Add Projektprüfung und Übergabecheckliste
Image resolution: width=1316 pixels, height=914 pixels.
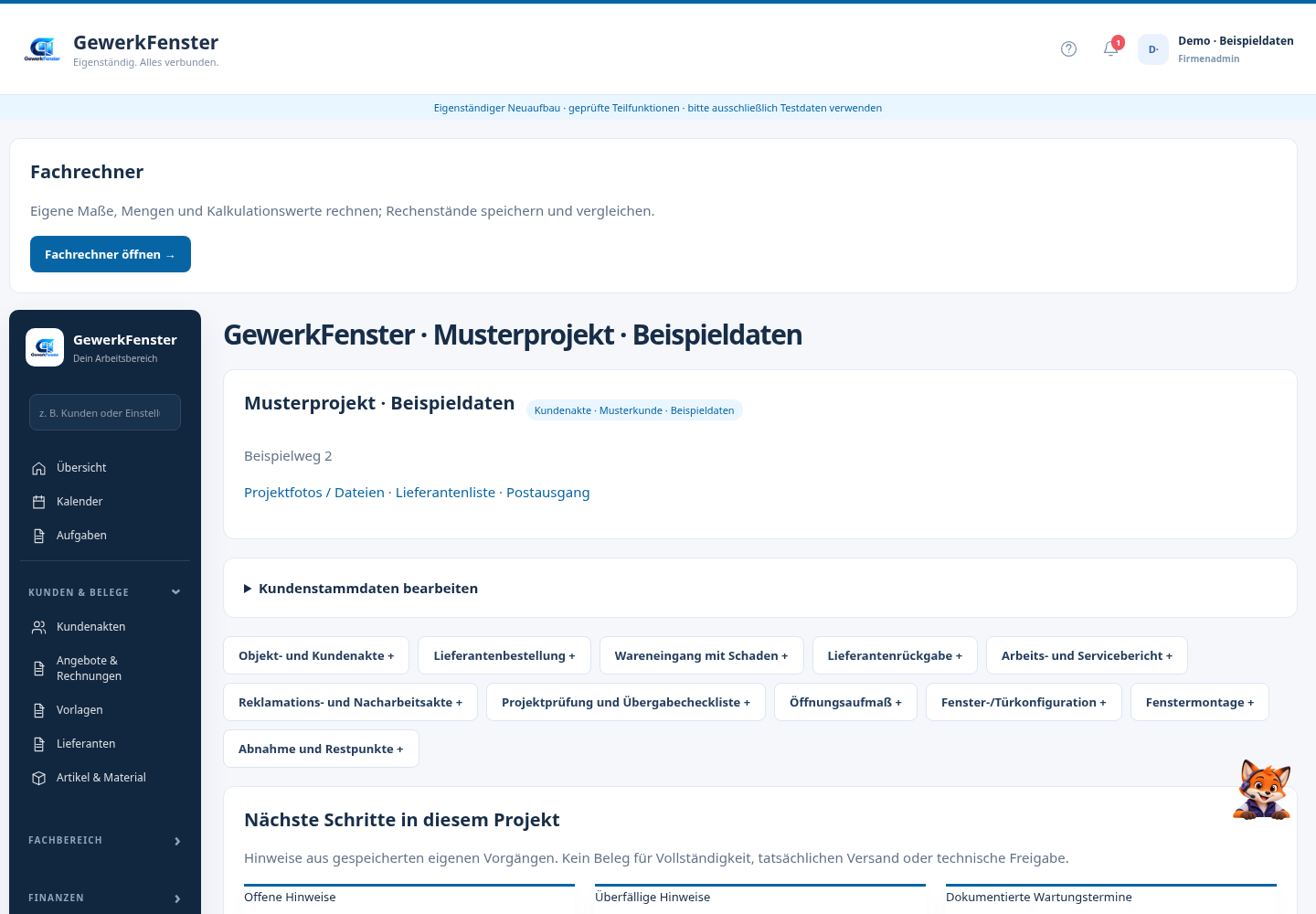pos(626,702)
